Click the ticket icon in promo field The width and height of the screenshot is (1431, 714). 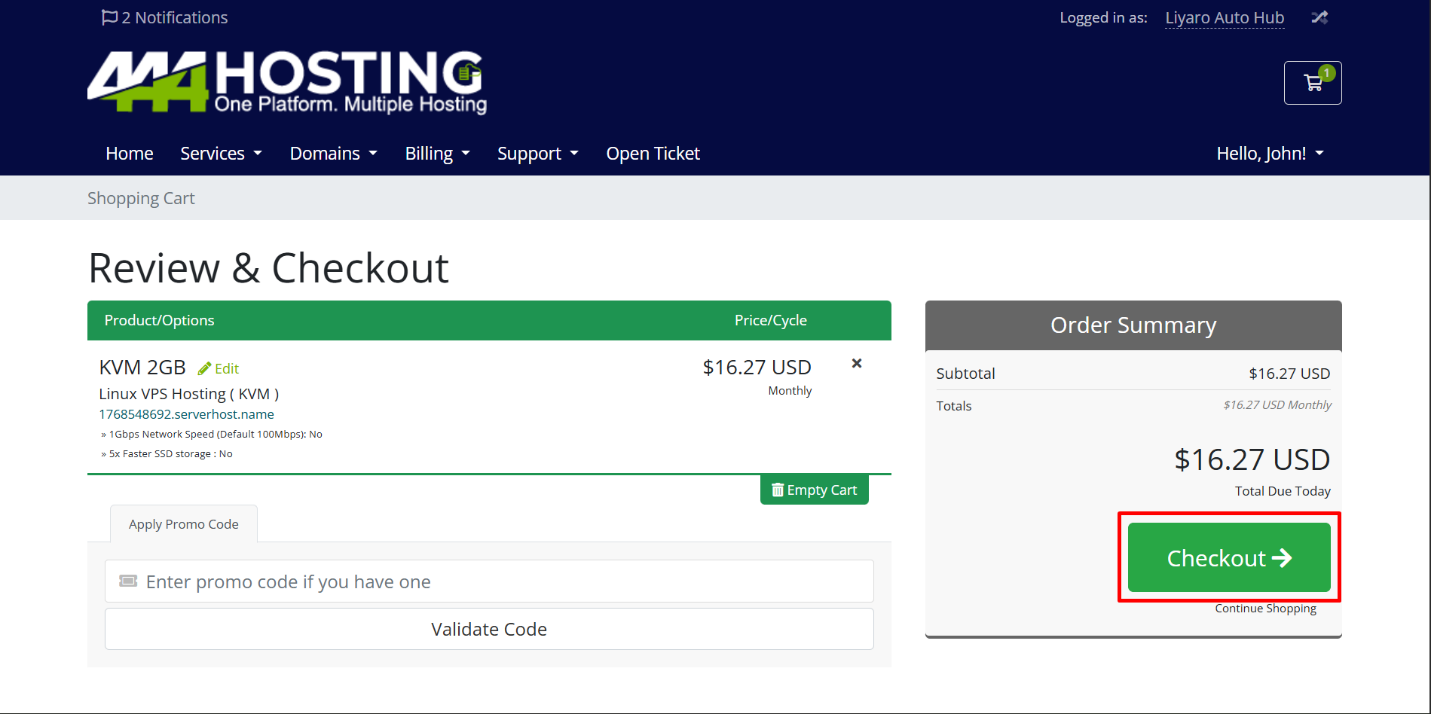tap(128, 581)
